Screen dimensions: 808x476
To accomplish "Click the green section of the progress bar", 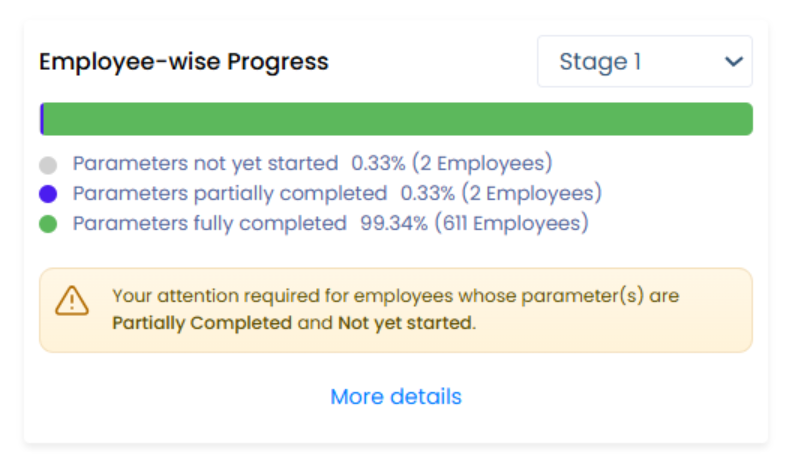I will click(400, 119).
